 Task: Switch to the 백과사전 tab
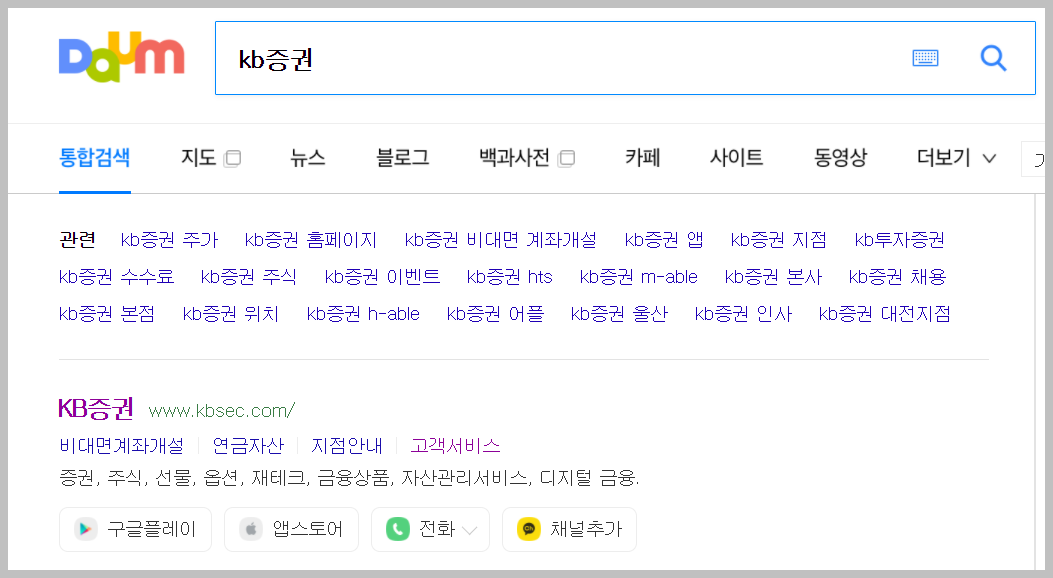click(514, 158)
